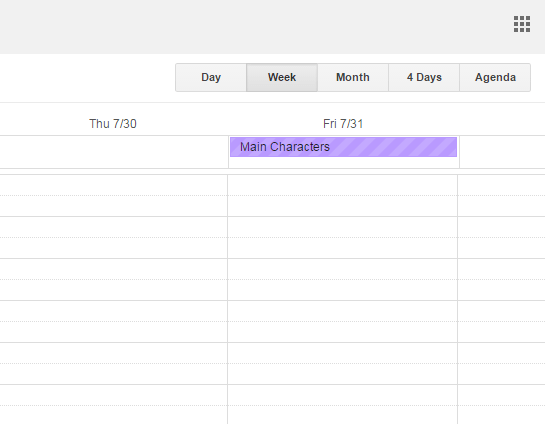Open the Agenda view

495,78
